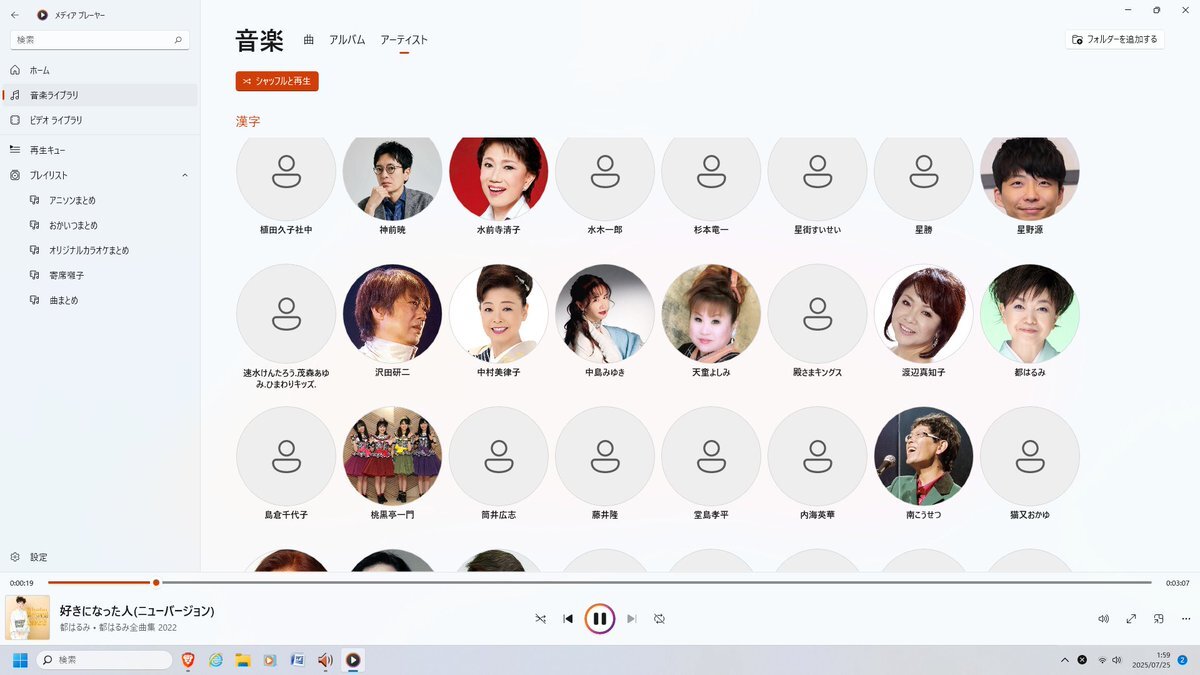Click the フォルダーを追加する button
This screenshot has width=1200, height=675.
coord(1115,39)
